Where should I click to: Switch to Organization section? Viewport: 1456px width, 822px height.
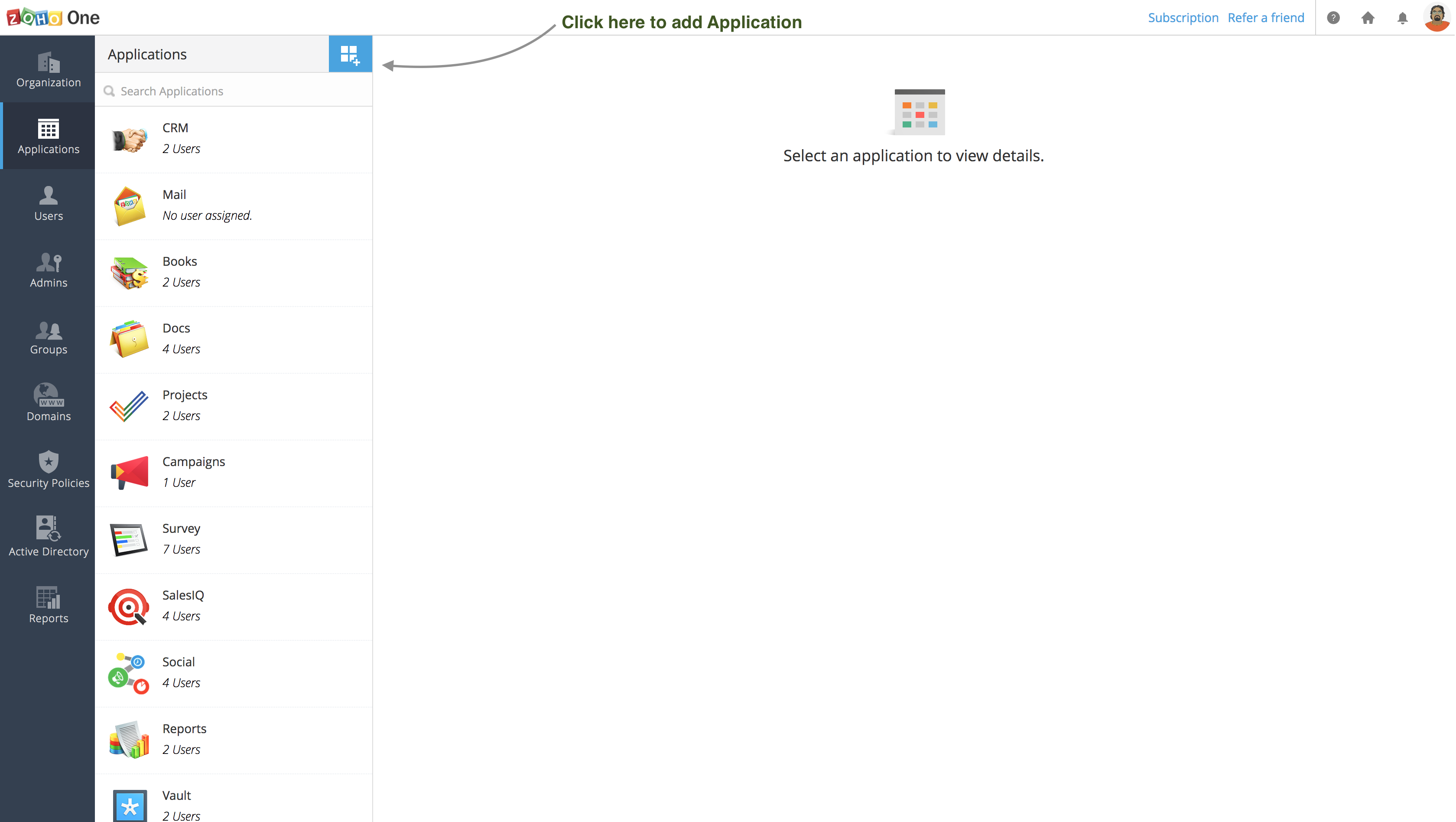point(48,70)
